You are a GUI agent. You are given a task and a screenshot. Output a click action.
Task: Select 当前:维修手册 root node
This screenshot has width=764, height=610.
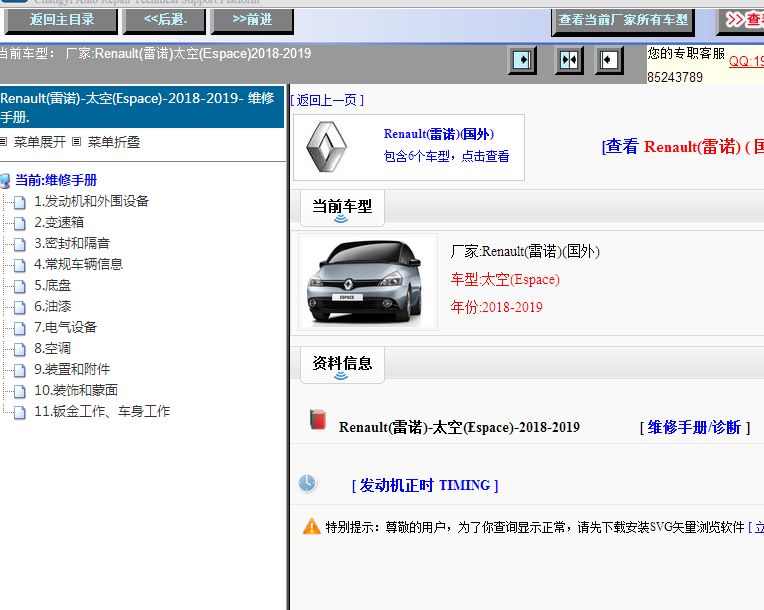pyautogui.click(x=56, y=180)
